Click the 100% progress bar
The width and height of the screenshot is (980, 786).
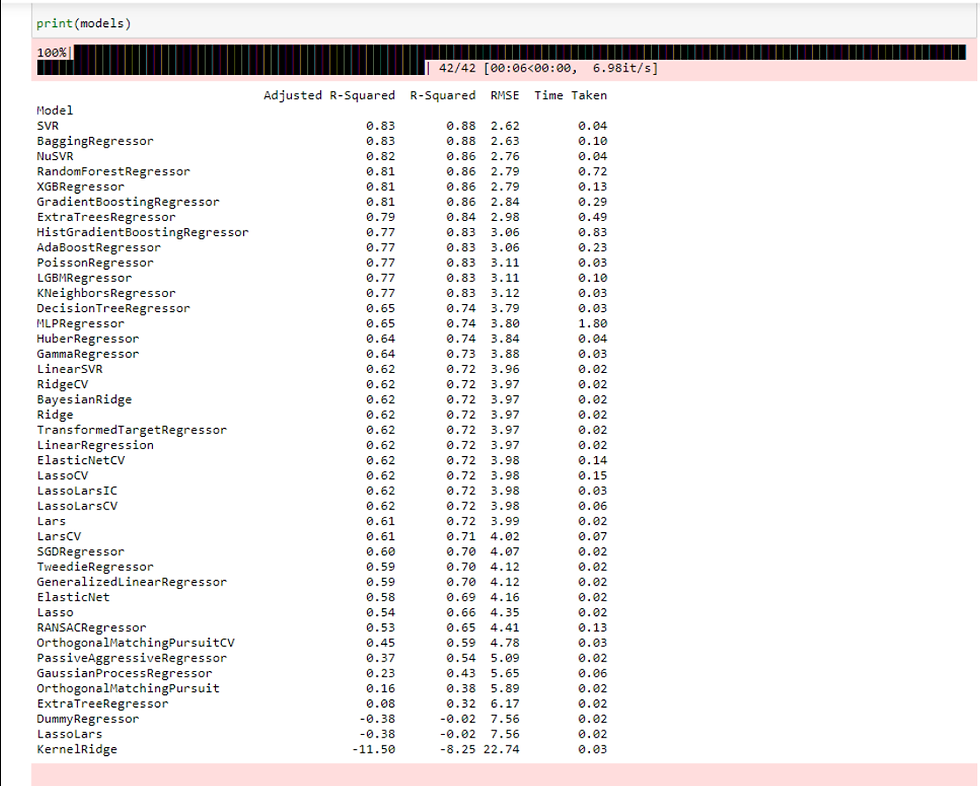[x=501, y=60]
